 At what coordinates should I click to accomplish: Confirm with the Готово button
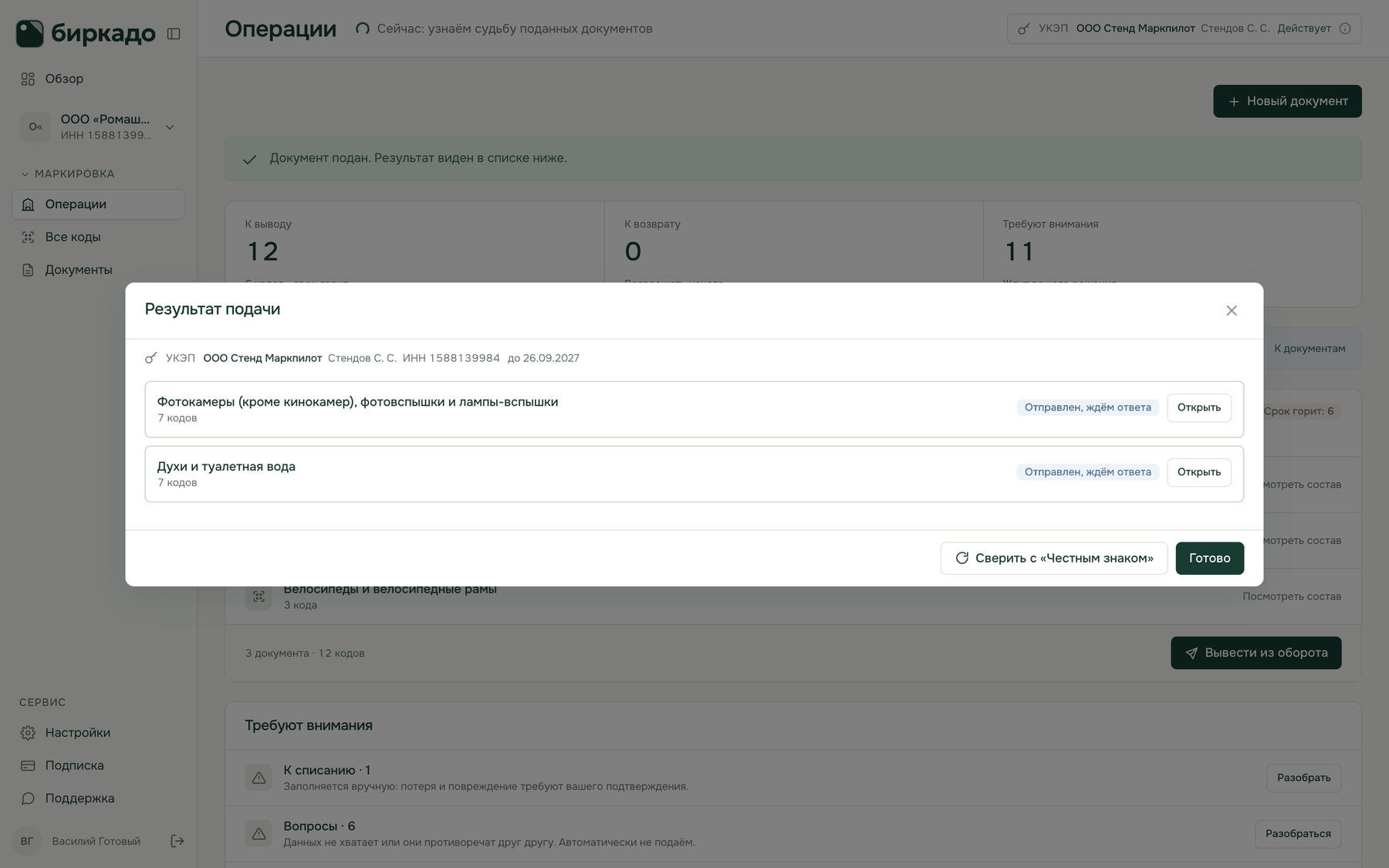pos(1209,559)
